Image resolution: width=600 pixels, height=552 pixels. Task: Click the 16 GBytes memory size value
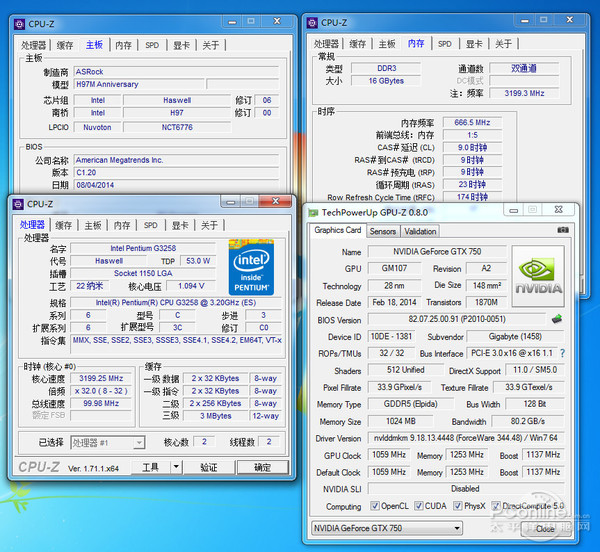[x=386, y=81]
